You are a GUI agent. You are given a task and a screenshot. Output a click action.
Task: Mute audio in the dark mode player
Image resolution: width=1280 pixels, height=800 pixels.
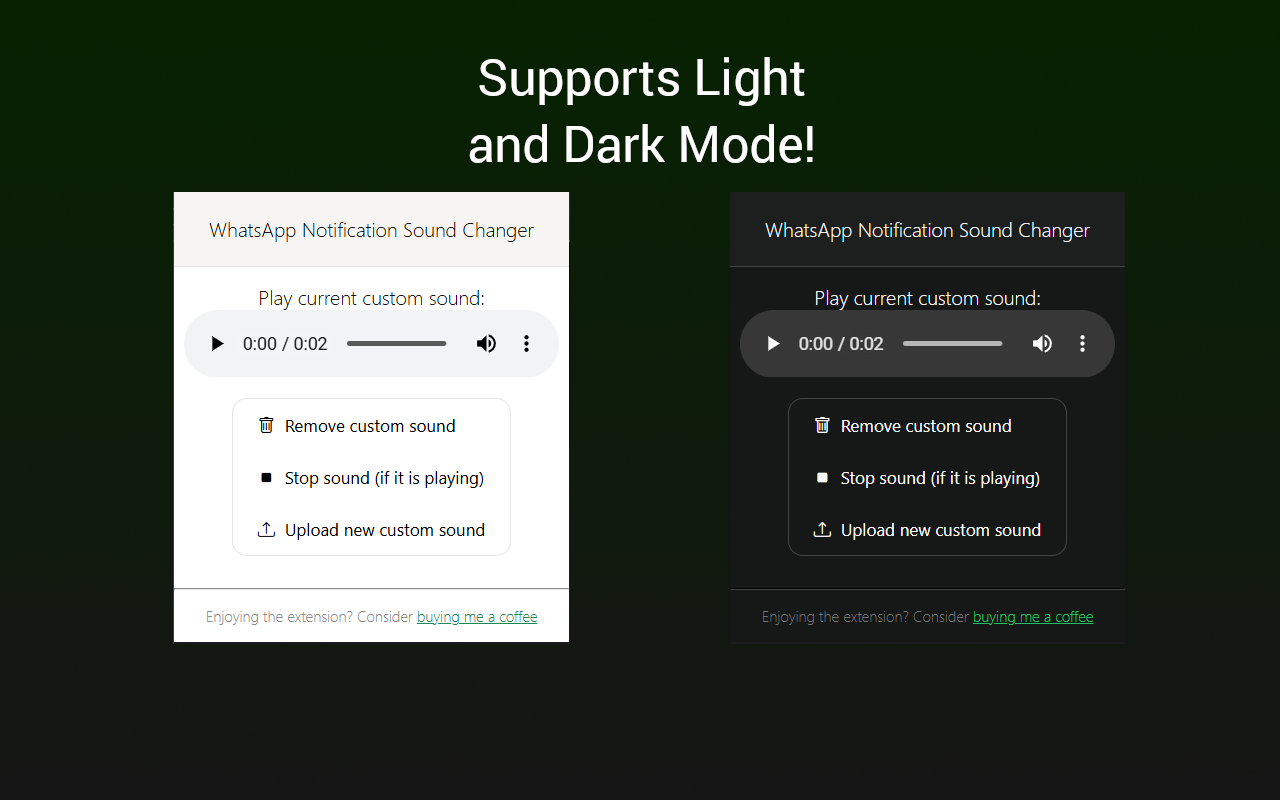(x=1042, y=344)
